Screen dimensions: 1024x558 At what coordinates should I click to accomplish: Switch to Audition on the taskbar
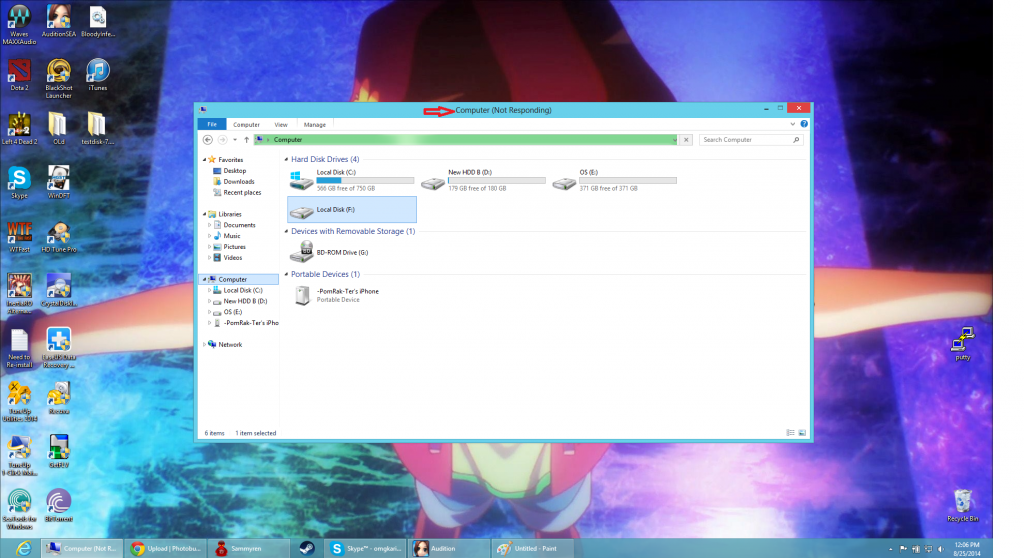coord(449,548)
